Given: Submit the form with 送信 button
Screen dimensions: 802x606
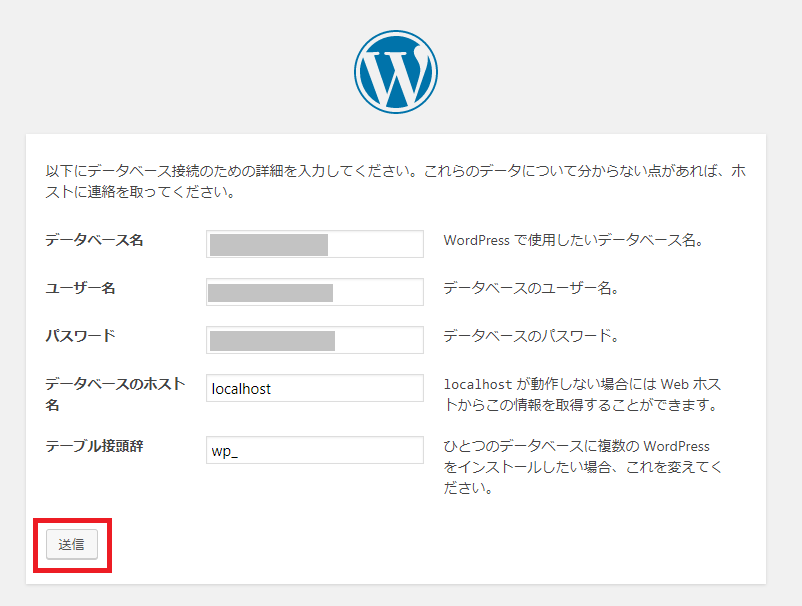Looking at the screenshot, I should click(72, 544).
